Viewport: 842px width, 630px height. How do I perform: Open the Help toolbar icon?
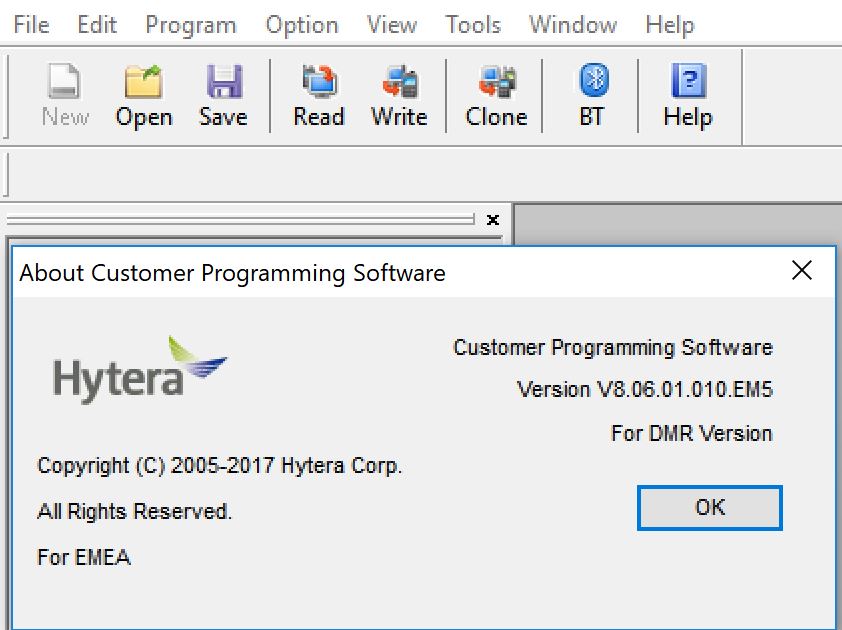(x=688, y=96)
